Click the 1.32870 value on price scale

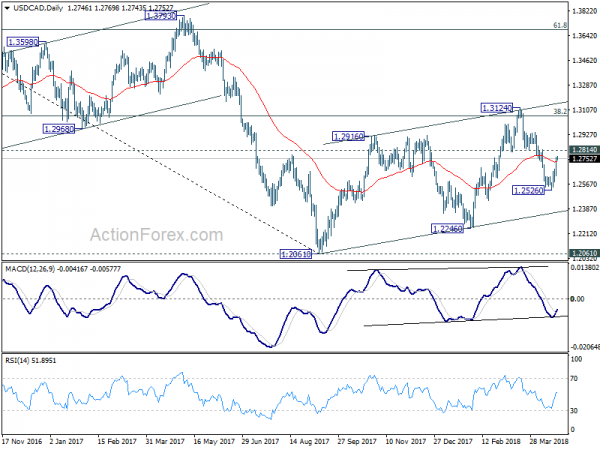[584, 85]
